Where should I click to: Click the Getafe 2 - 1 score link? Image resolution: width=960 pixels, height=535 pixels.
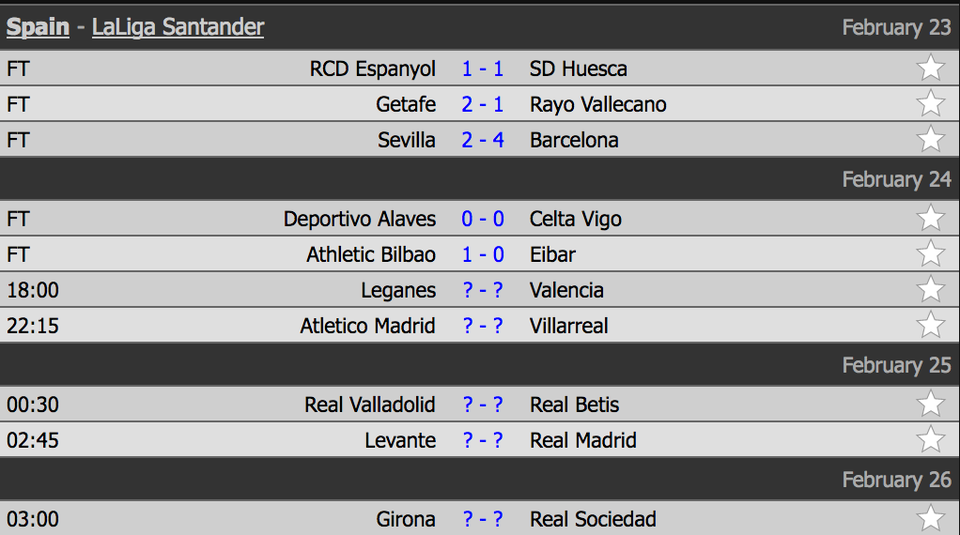coord(482,105)
